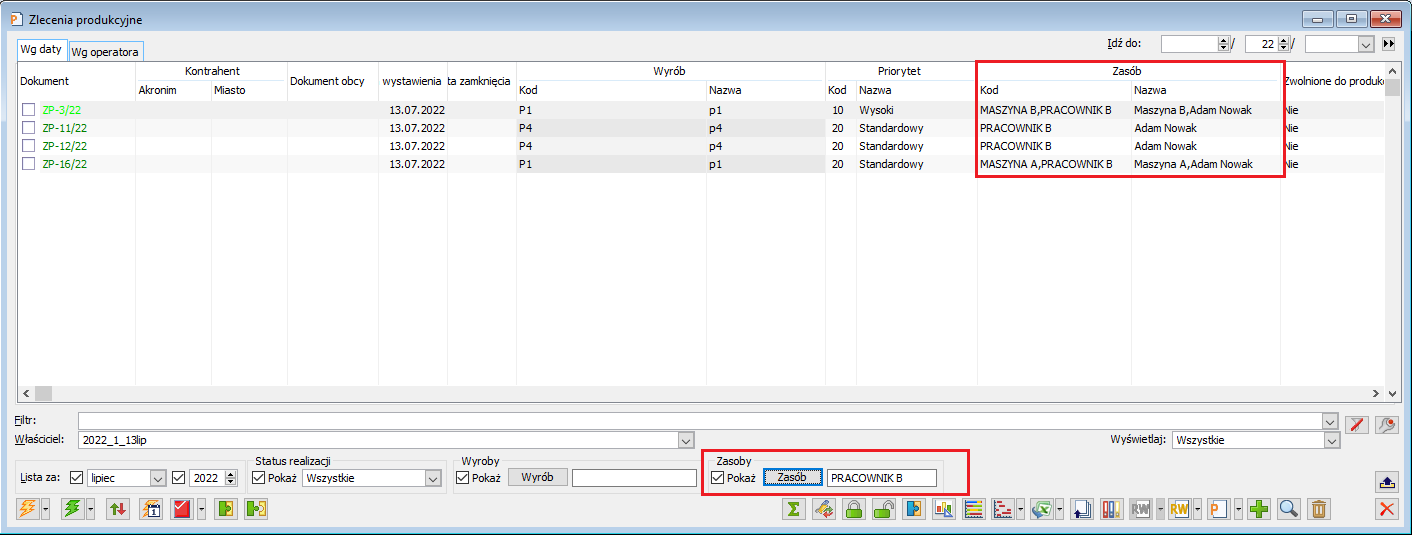
Task: Click the green Sigma sum icon
Action: click(793, 509)
